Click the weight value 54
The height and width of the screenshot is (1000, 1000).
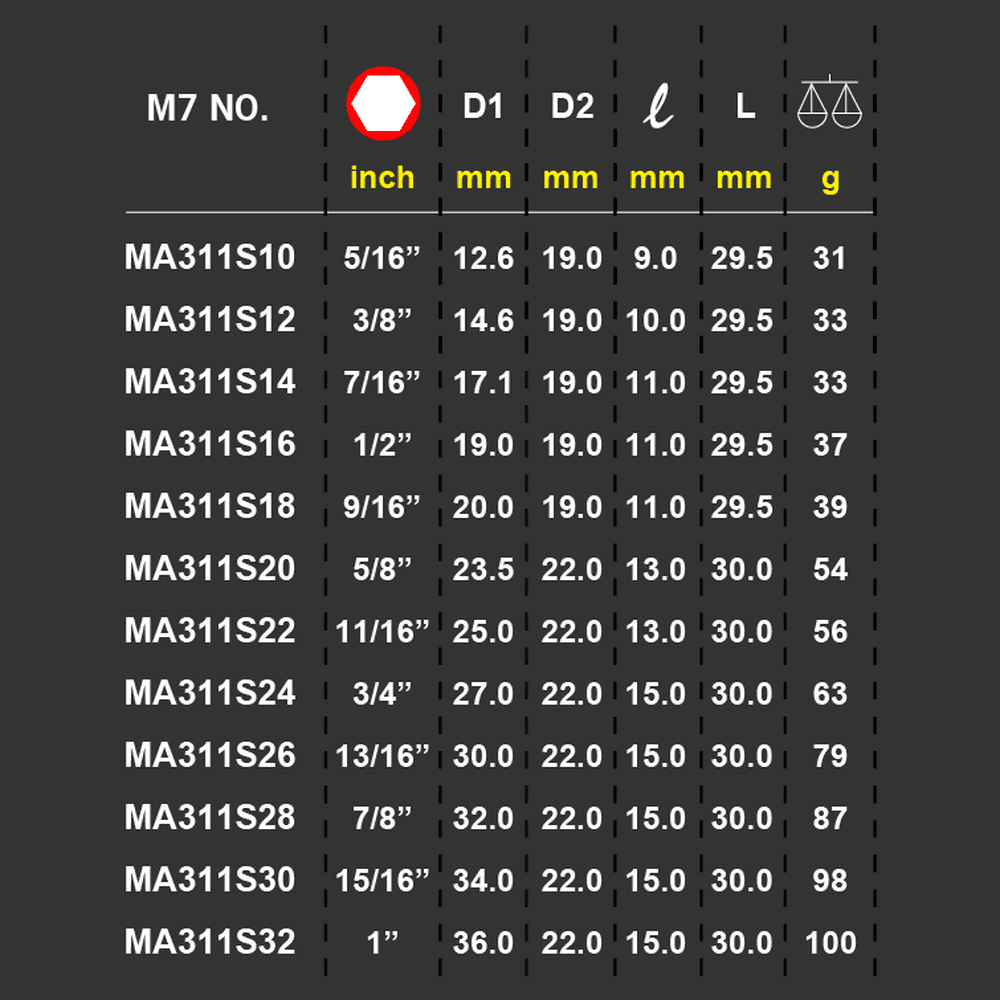[x=830, y=570]
